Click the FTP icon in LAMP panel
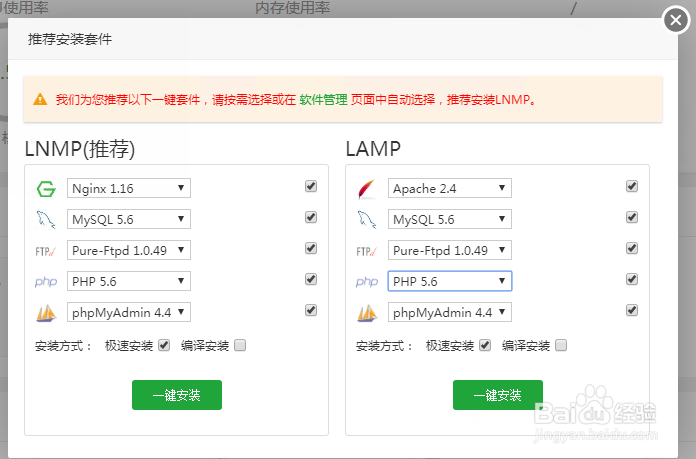 click(x=367, y=252)
